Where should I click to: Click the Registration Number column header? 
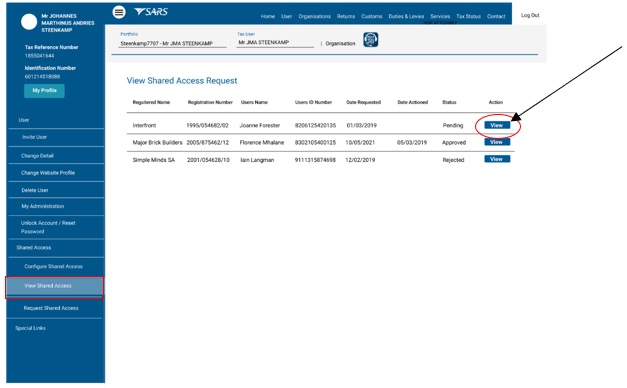210,102
